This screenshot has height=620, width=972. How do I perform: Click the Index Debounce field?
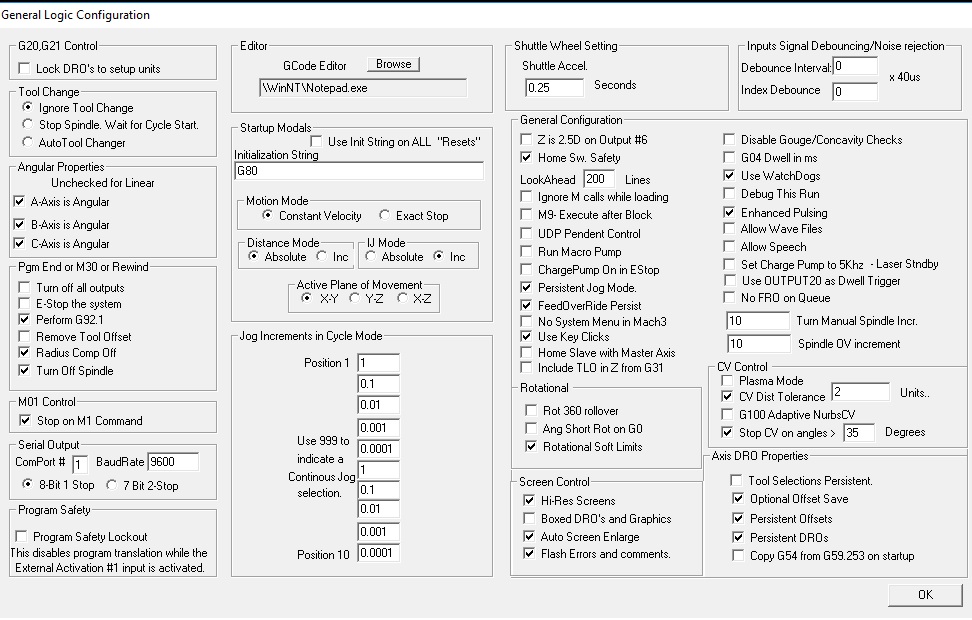coord(855,92)
